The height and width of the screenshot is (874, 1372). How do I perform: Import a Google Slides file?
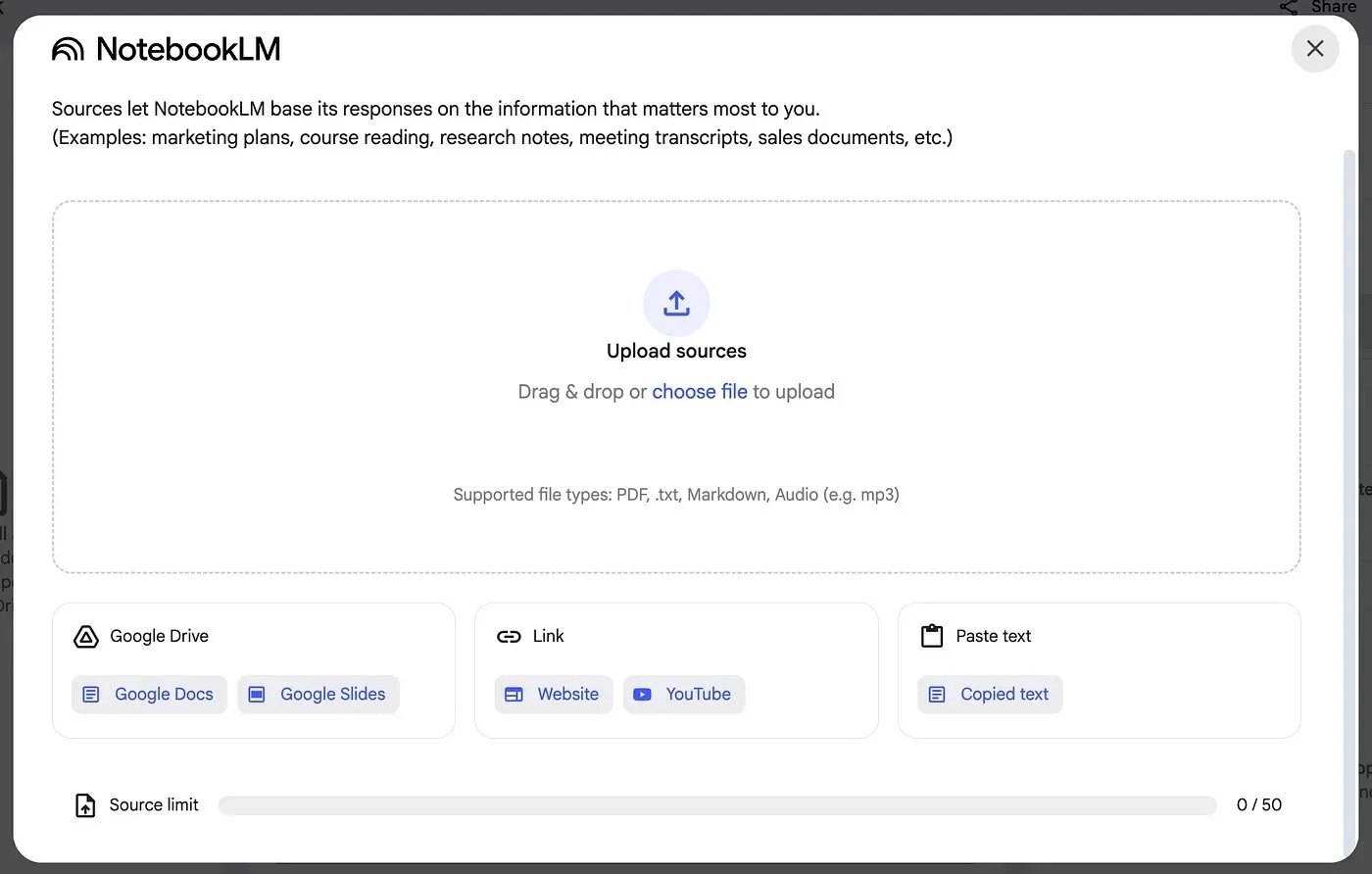(318, 694)
